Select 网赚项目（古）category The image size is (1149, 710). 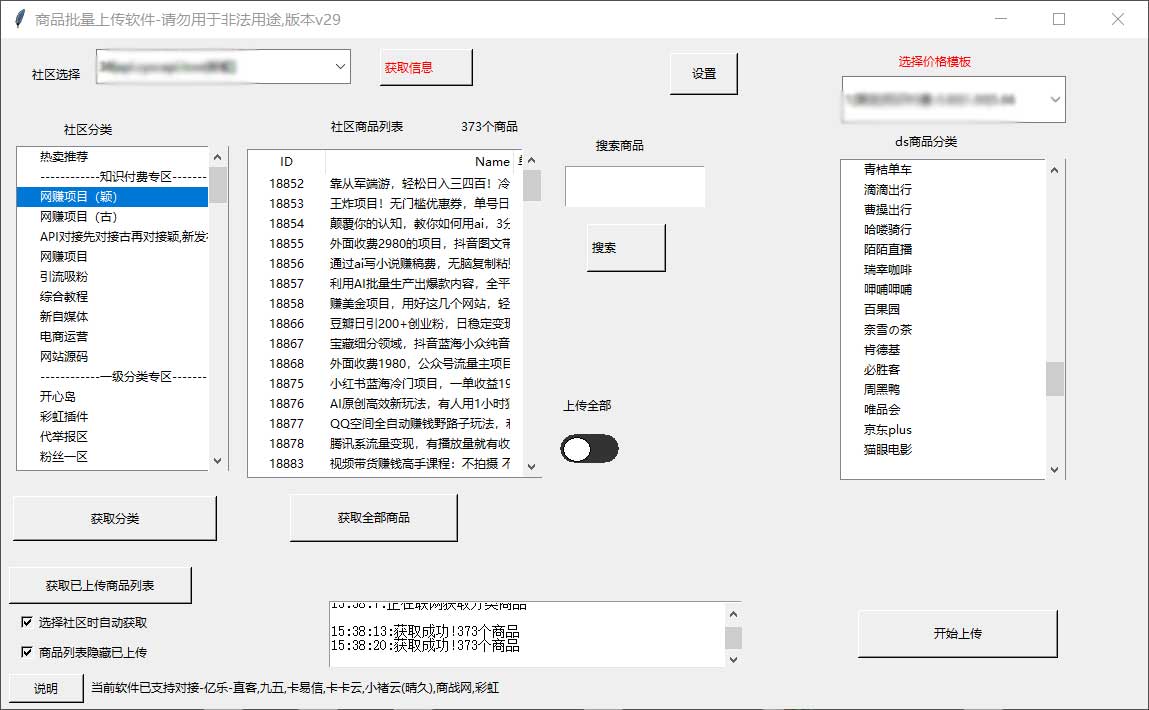(x=113, y=216)
